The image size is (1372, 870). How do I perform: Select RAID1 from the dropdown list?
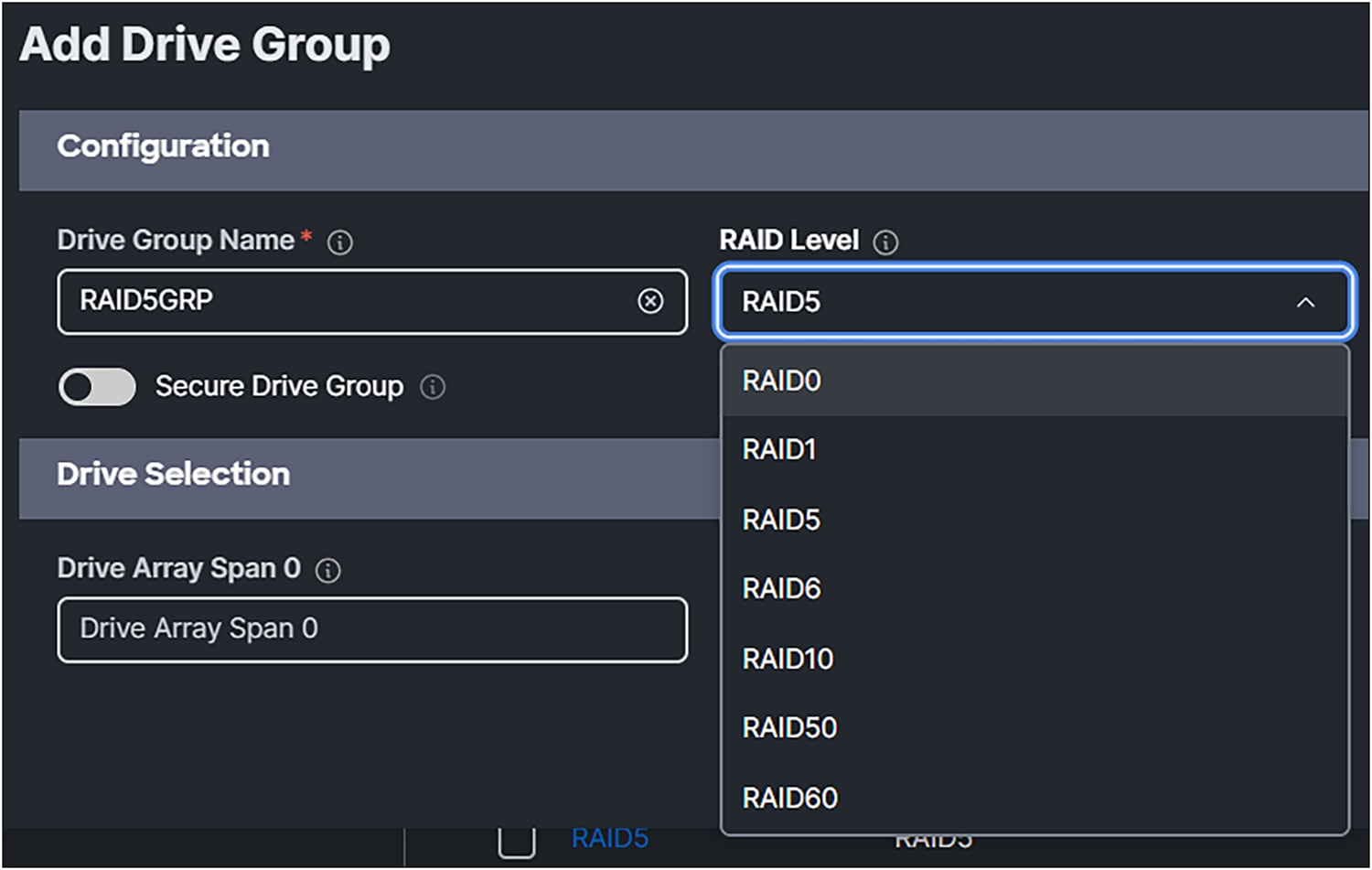[x=778, y=450]
